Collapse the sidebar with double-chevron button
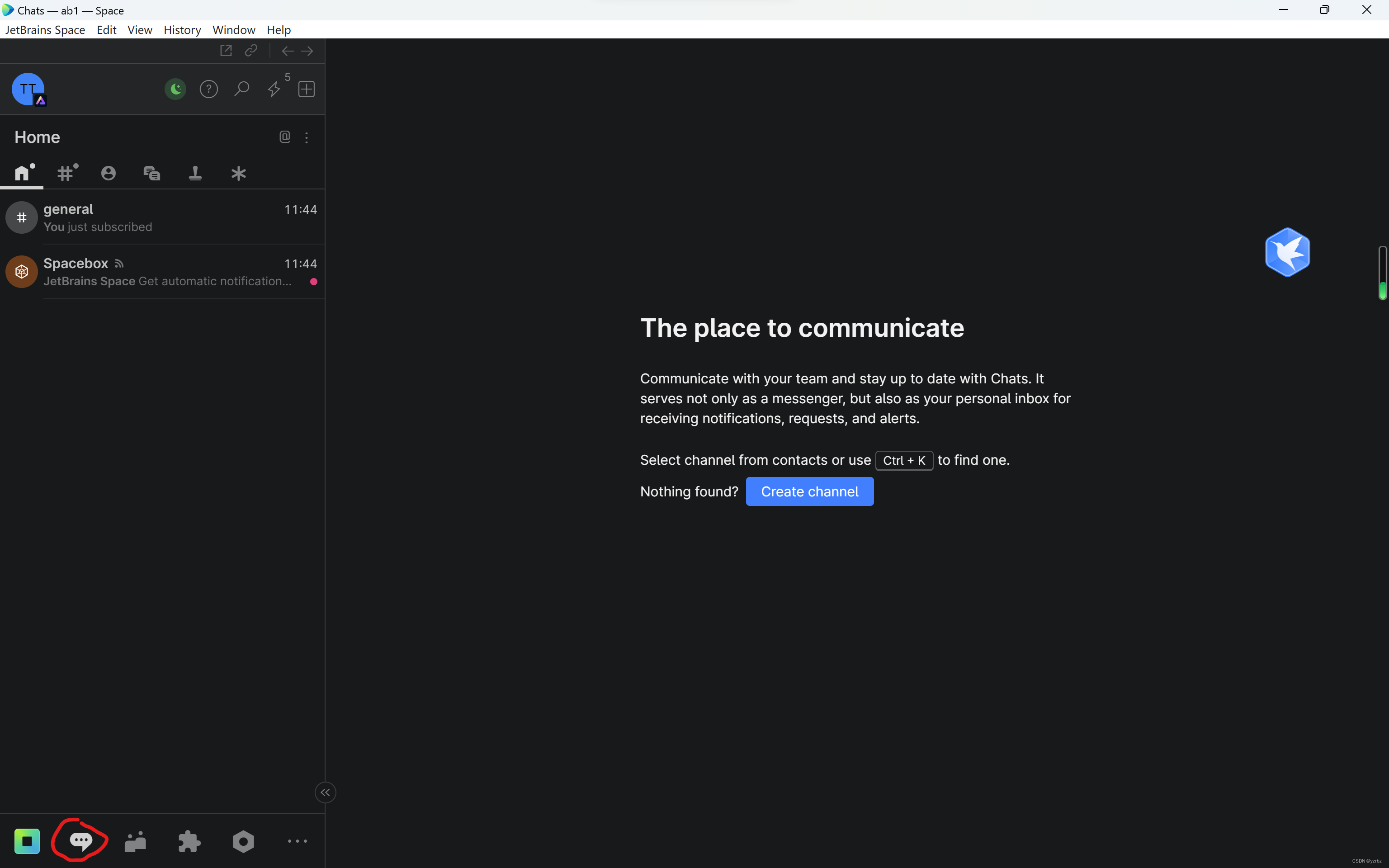The height and width of the screenshot is (868, 1389). (326, 792)
